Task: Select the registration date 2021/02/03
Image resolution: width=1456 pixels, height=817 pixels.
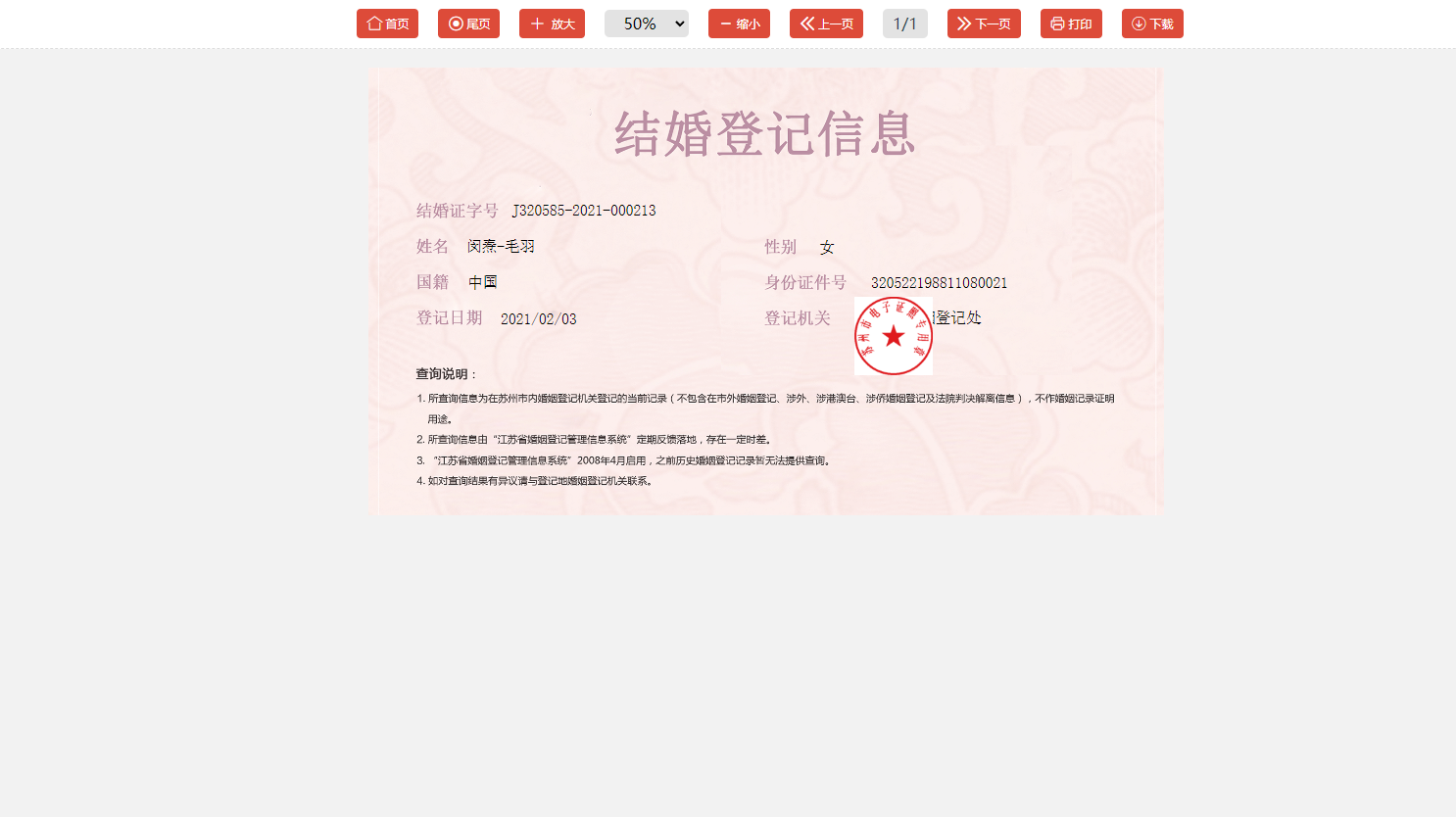Action: [x=536, y=317]
